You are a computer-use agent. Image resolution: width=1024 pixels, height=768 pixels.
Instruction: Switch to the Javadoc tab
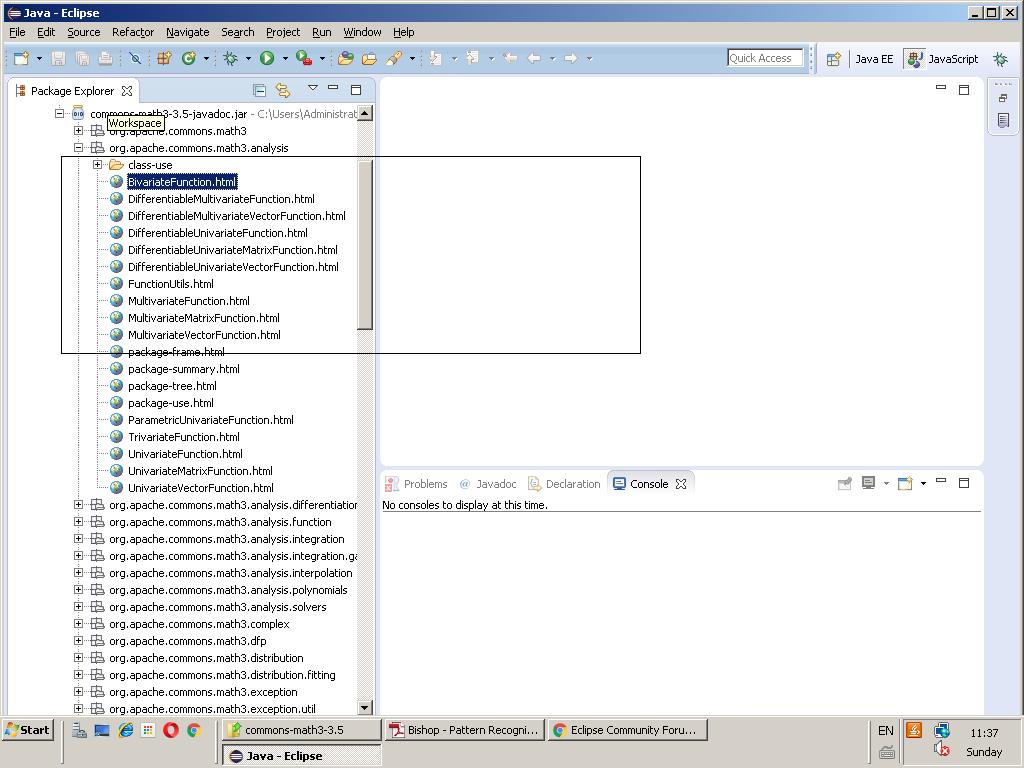(x=488, y=484)
